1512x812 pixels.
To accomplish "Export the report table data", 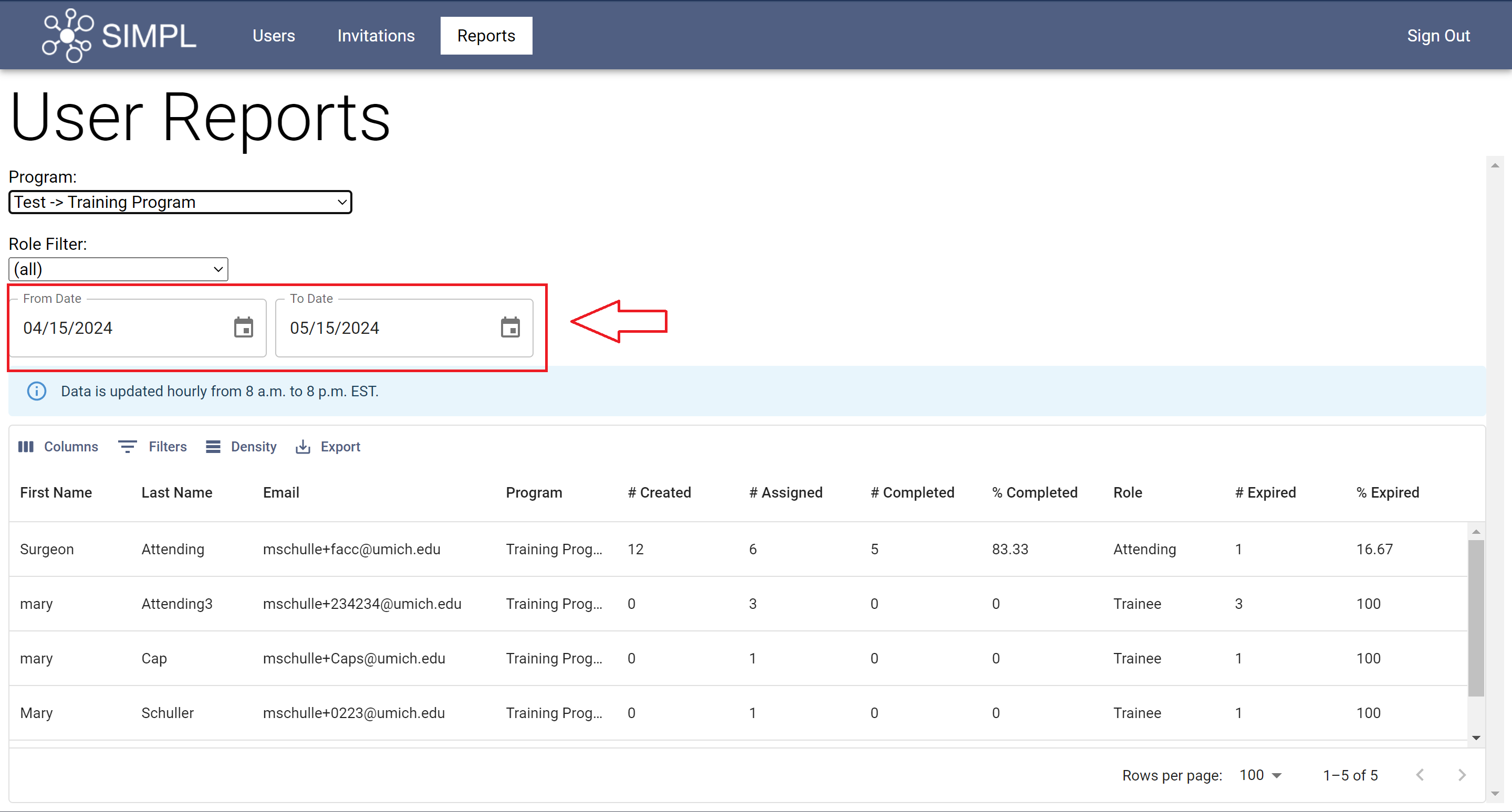I will (328, 447).
